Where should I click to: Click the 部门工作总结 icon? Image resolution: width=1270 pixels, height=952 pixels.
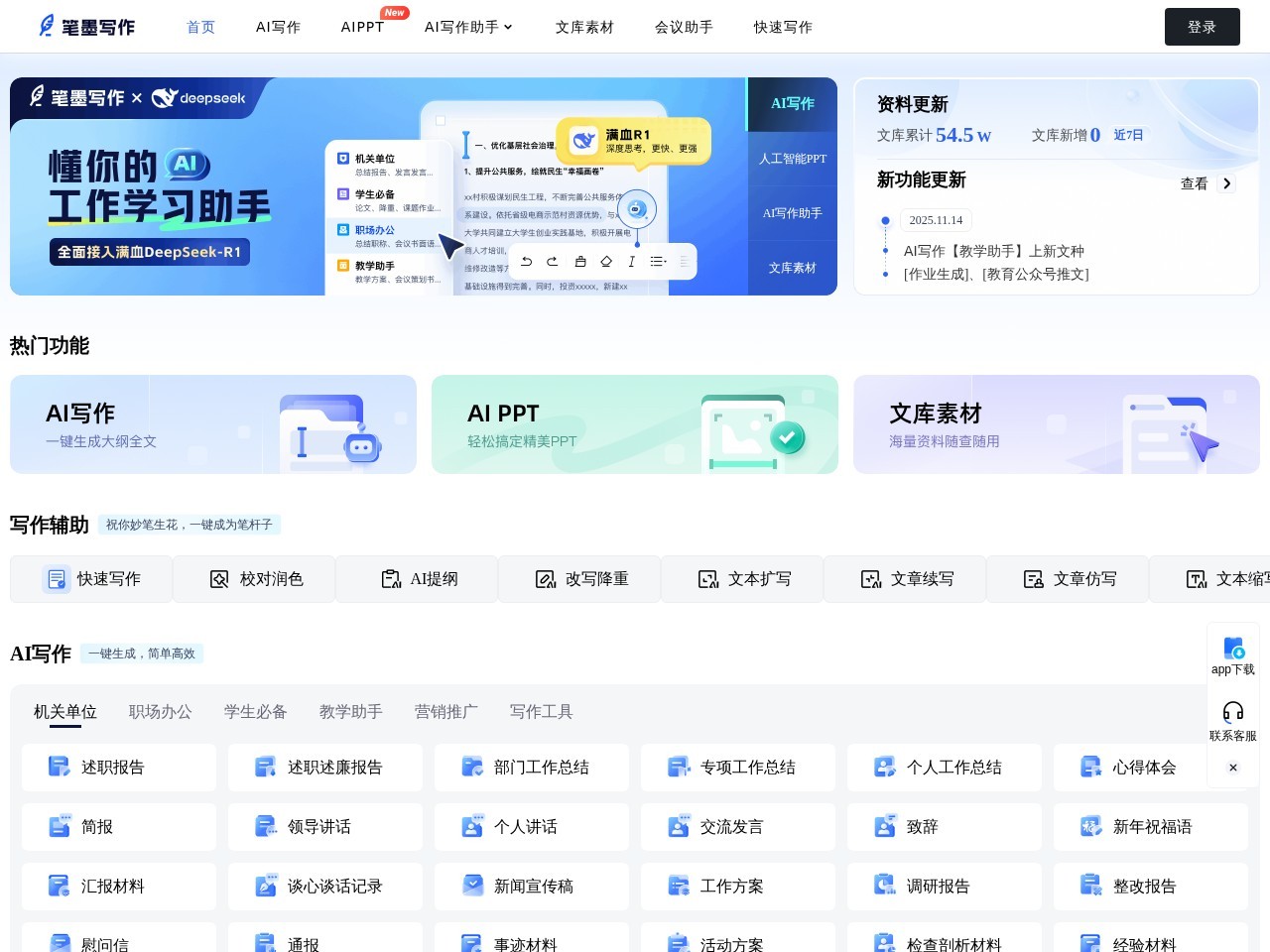pos(472,767)
